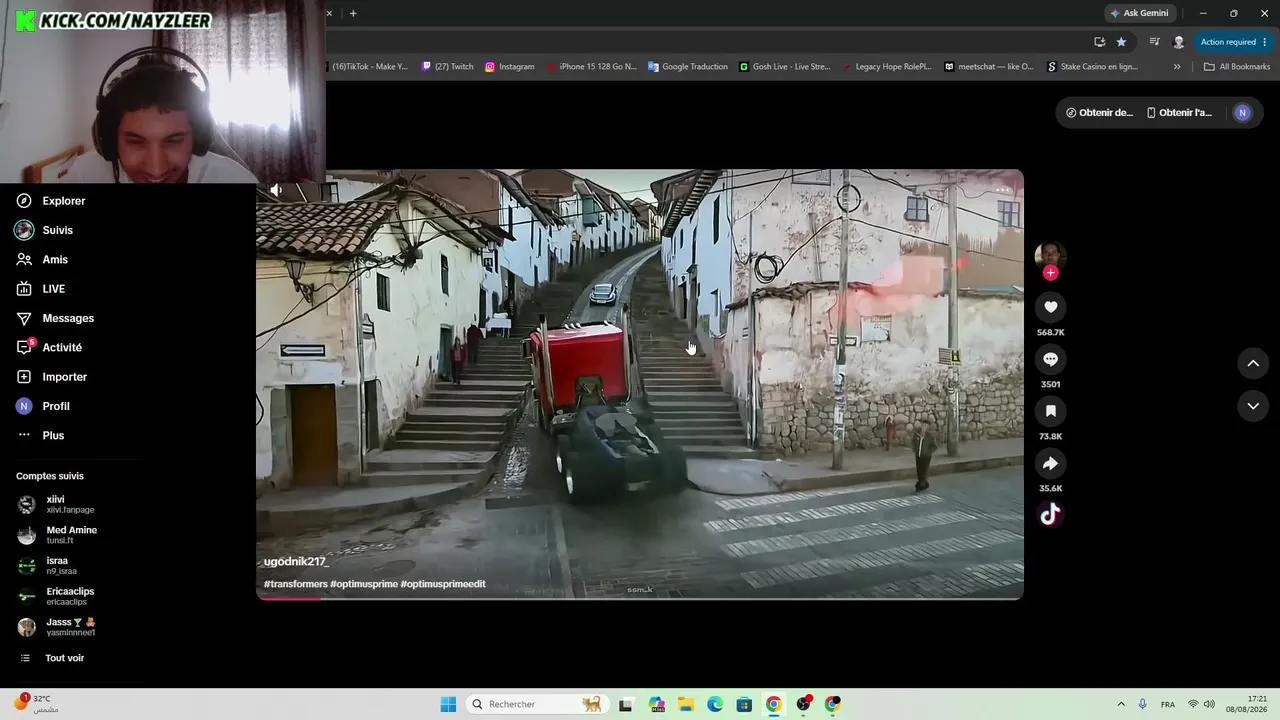
Task: Open the Legacy Hope RolePlay bookmark
Action: pos(887,67)
